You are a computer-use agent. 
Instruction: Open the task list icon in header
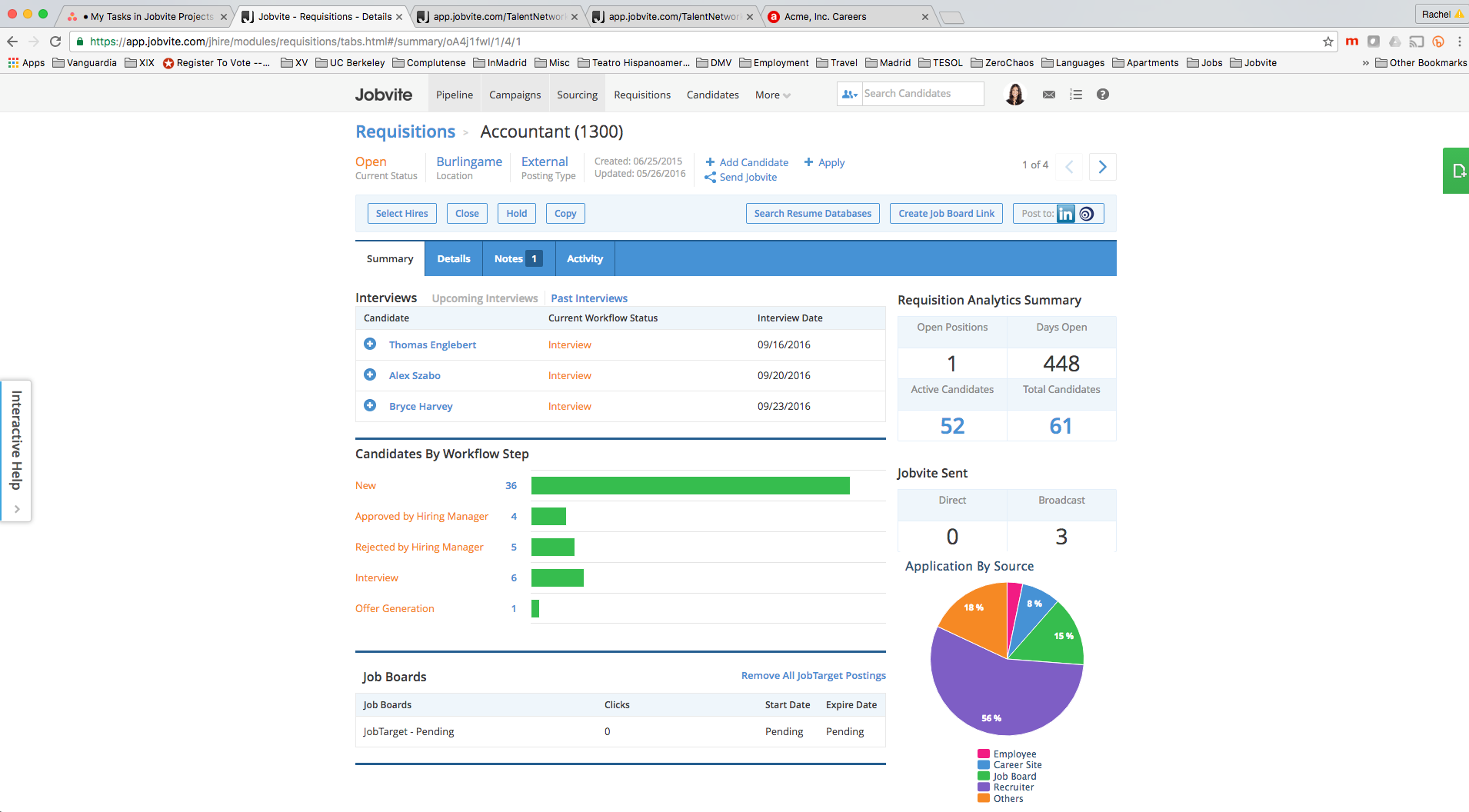coord(1075,95)
